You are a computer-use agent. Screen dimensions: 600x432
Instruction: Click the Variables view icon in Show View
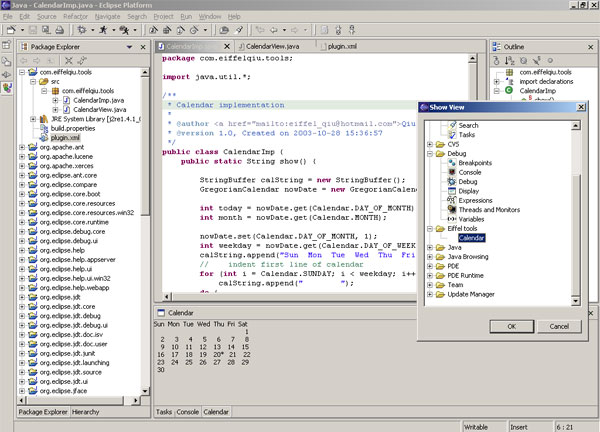(452, 219)
